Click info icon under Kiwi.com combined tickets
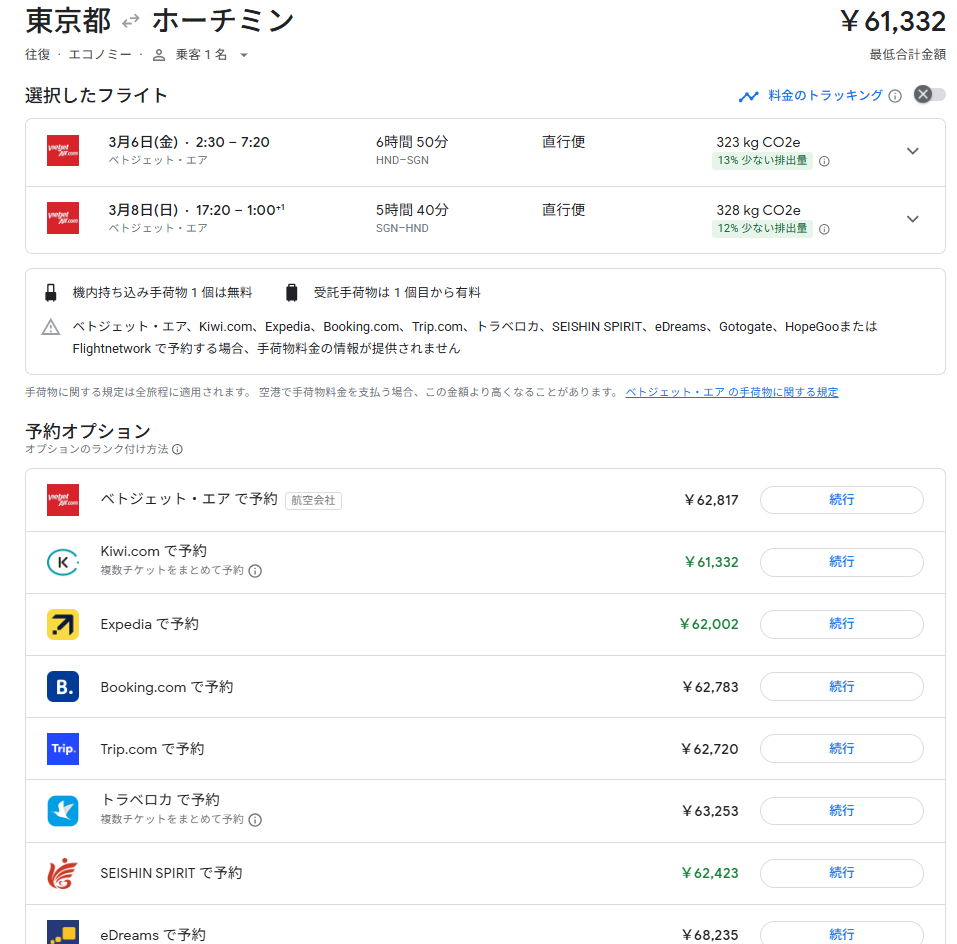 point(255,571)
